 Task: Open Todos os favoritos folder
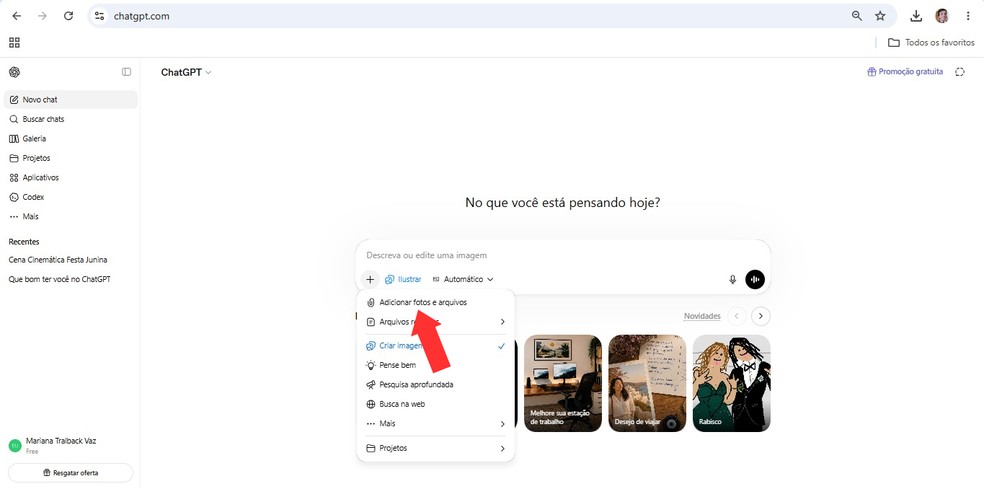pyautogui.click(x=931, y=43)
